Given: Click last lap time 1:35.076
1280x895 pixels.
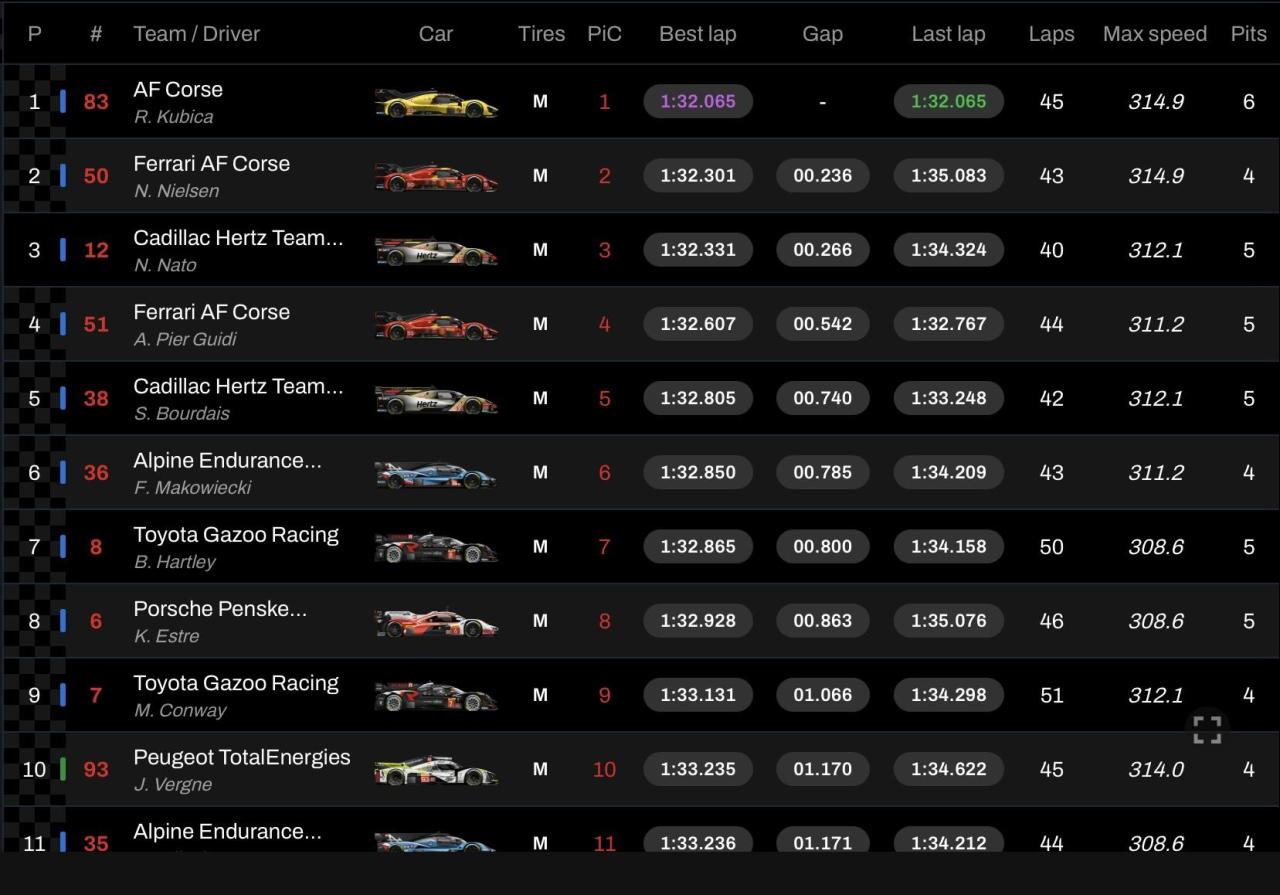Looking at the screenshot, I should click(948, 621).
